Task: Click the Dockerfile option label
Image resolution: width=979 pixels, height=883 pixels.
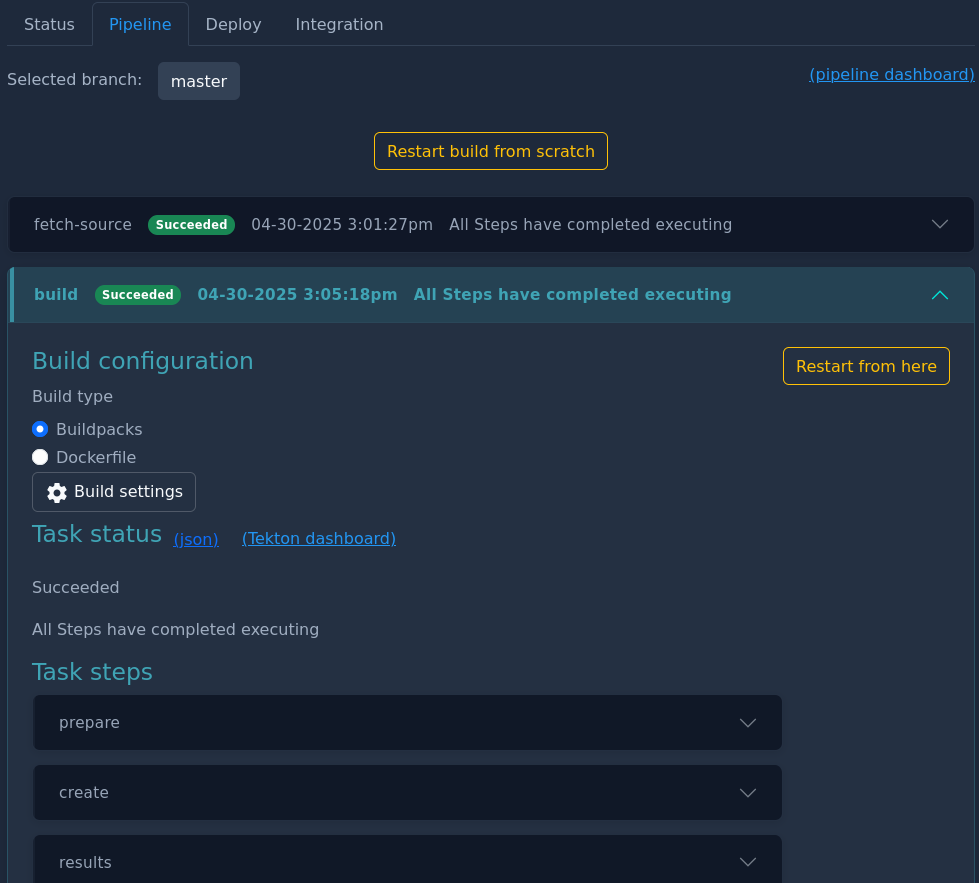Action: [x=96, y=458]
